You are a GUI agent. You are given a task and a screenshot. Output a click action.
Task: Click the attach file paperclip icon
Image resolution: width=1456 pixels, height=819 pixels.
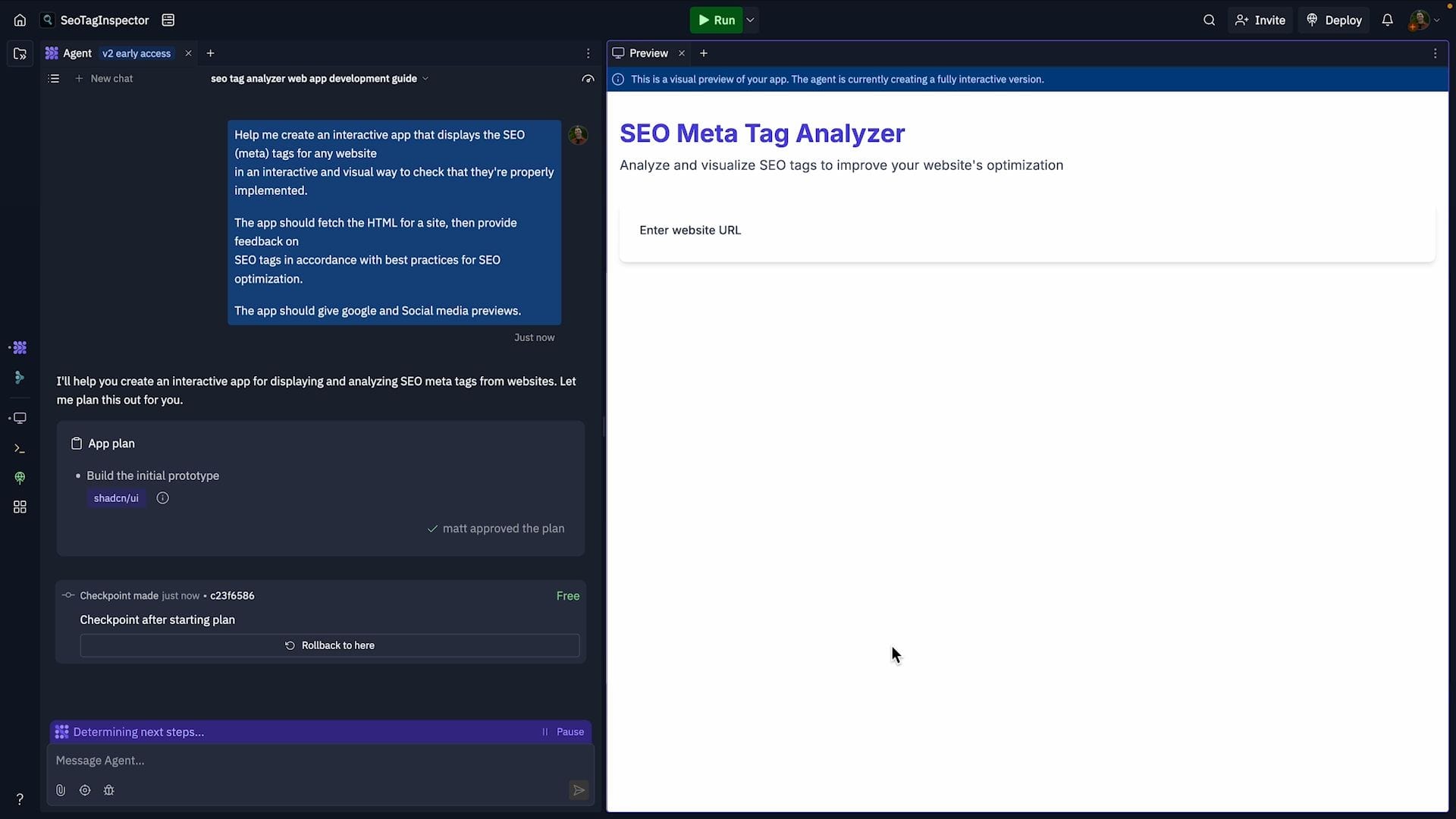coord(61,790)
